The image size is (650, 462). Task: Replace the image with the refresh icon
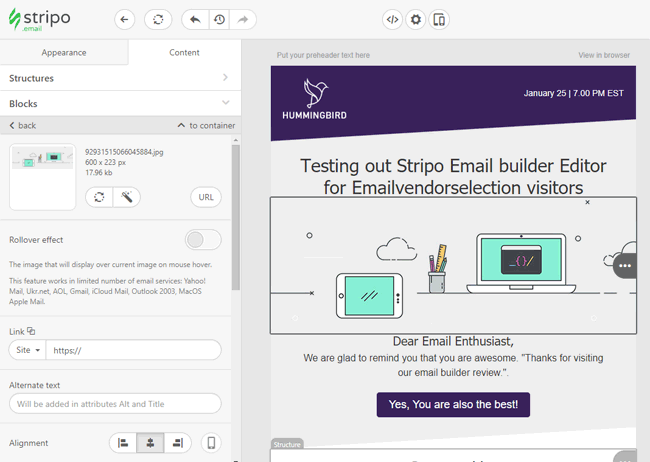tap(99, 197)
